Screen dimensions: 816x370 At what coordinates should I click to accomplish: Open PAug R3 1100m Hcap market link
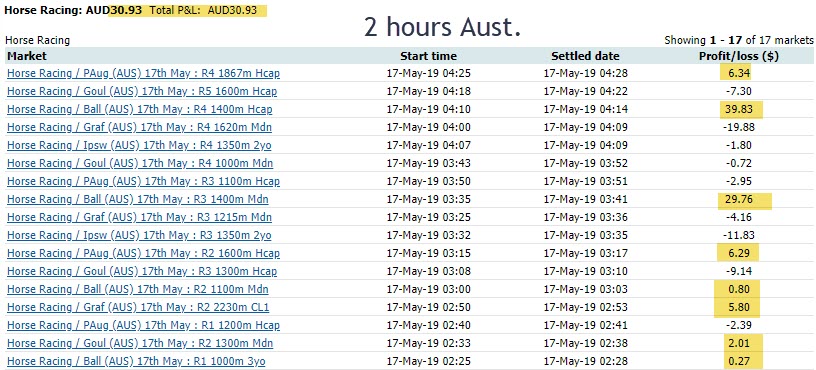click(x=143, y=182)
